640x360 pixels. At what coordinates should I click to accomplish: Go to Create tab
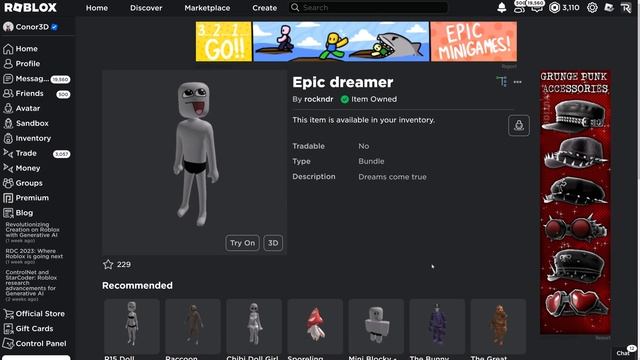264,8
